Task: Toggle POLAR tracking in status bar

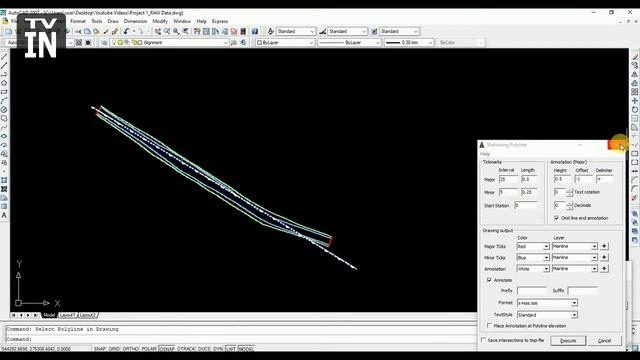Action: point(149,349)
